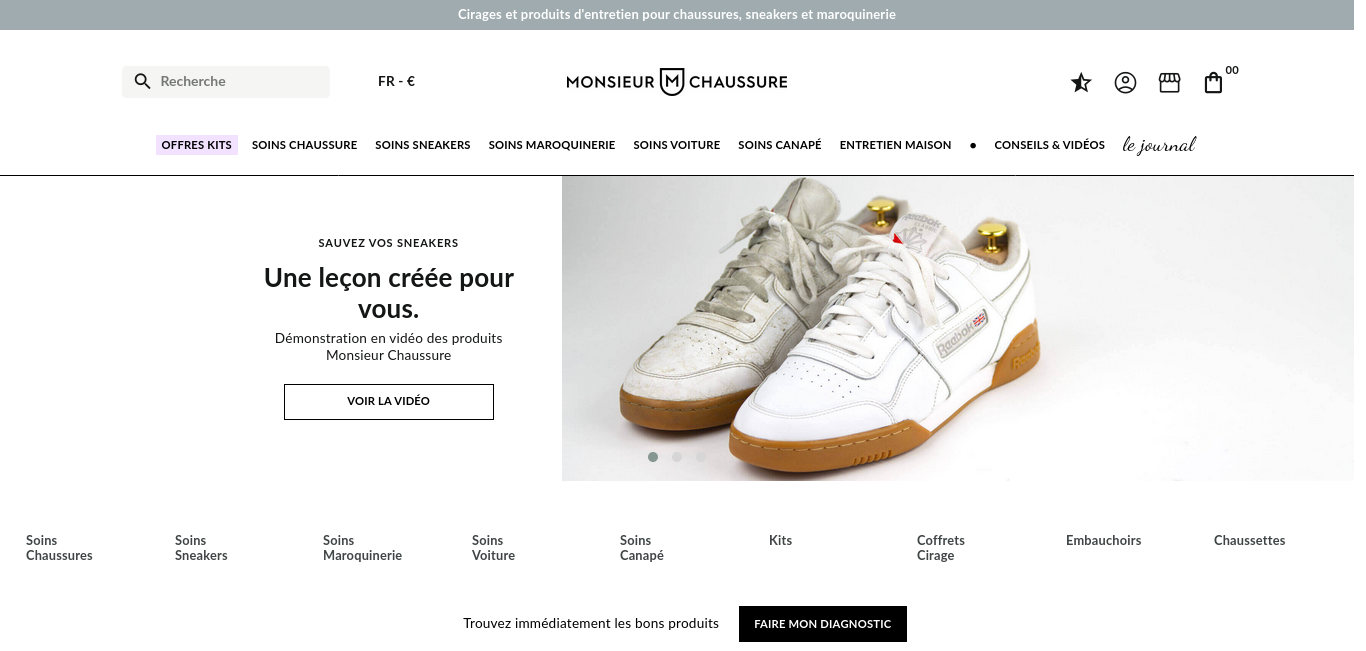Open the Soins Chaussure menu
Viewport: 1366px width, 651px height.
(x=304, y=145)
